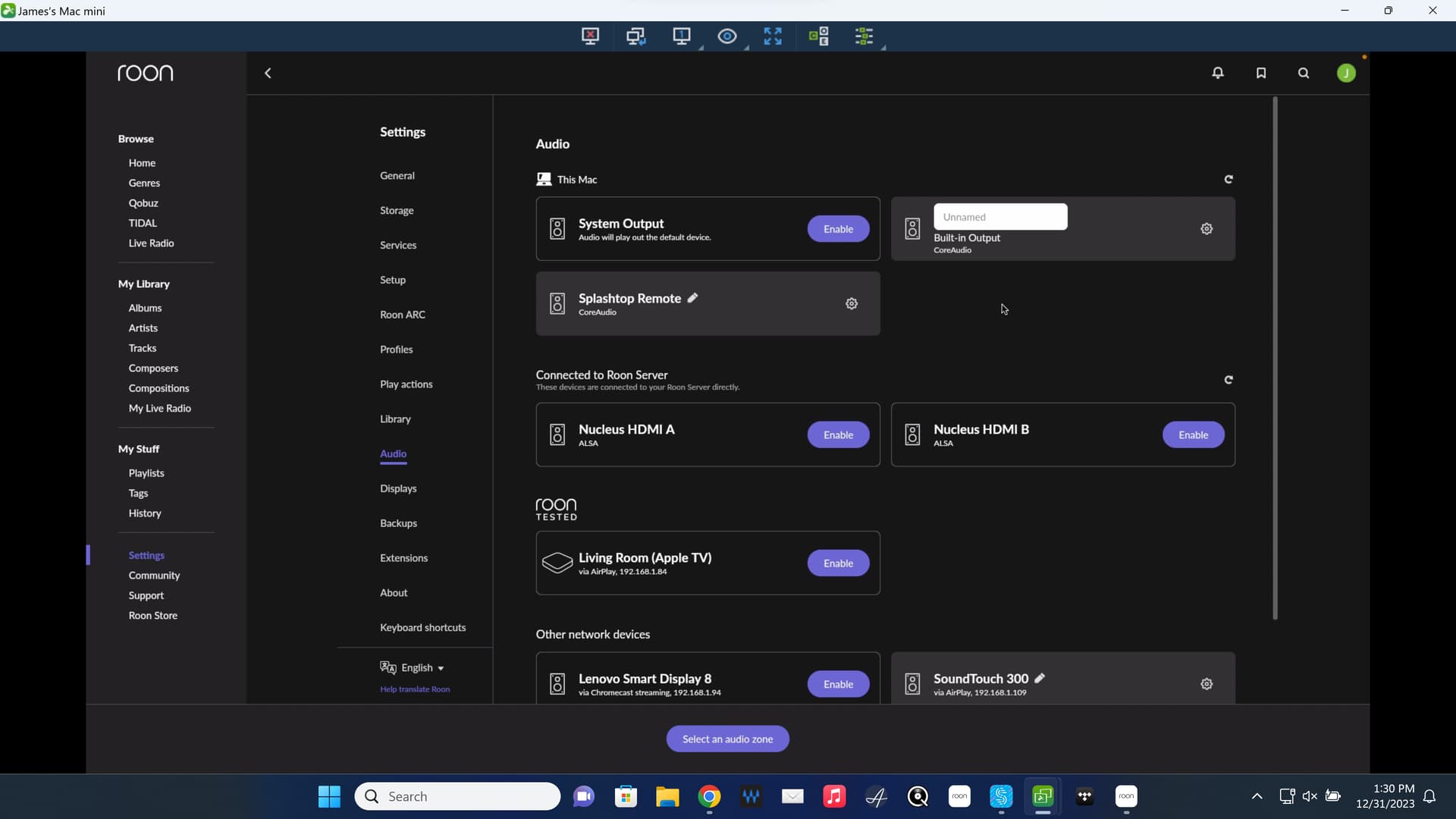Open Apple Music taskbar icon

834,796
